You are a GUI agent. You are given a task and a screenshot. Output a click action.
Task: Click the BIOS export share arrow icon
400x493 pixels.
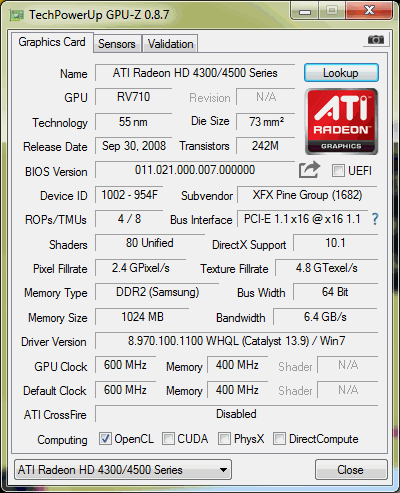pyautogui.click(x=309, y=170)
